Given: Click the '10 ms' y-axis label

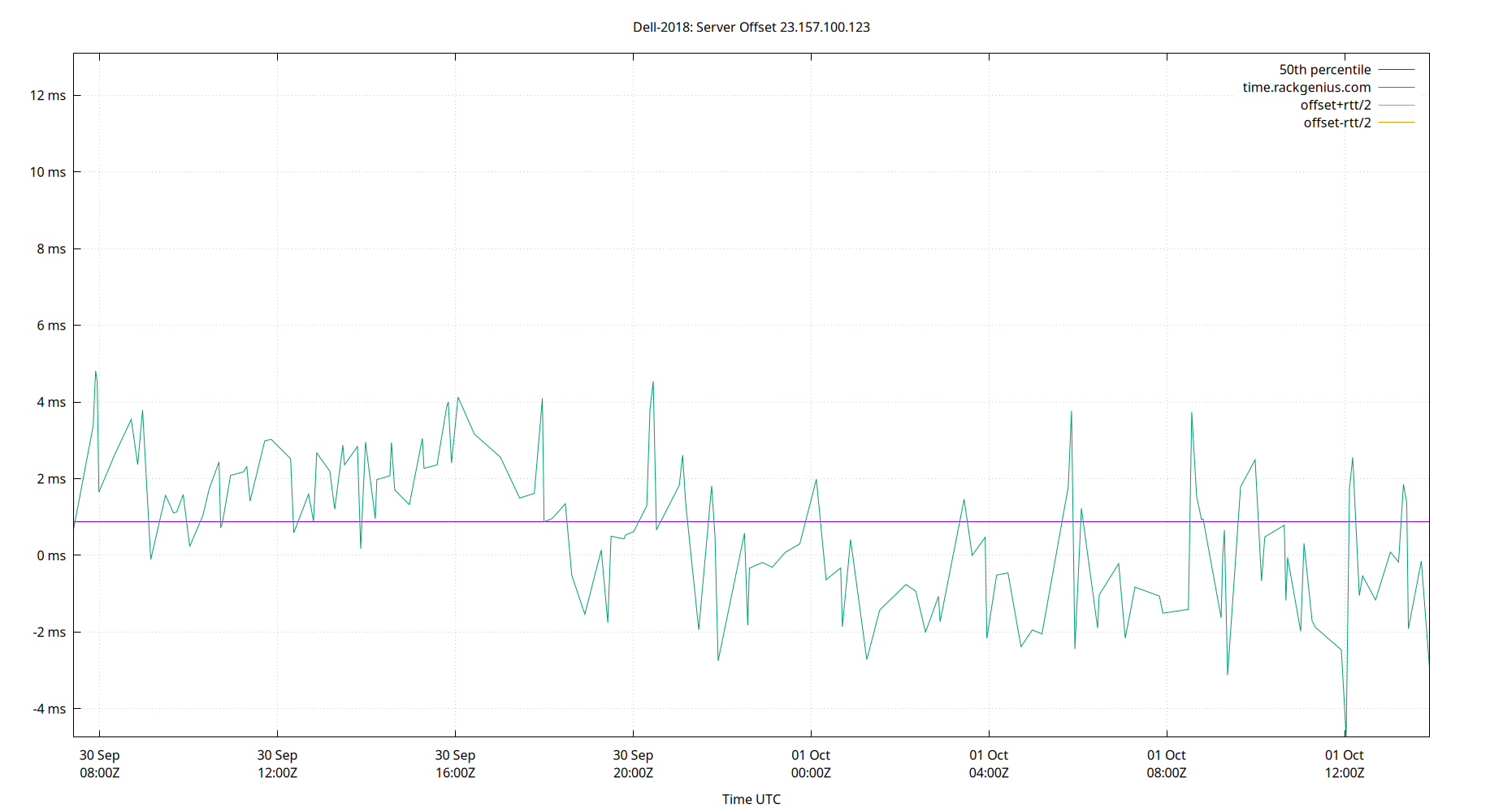Looking at the screenshot, I should [48, 172].
